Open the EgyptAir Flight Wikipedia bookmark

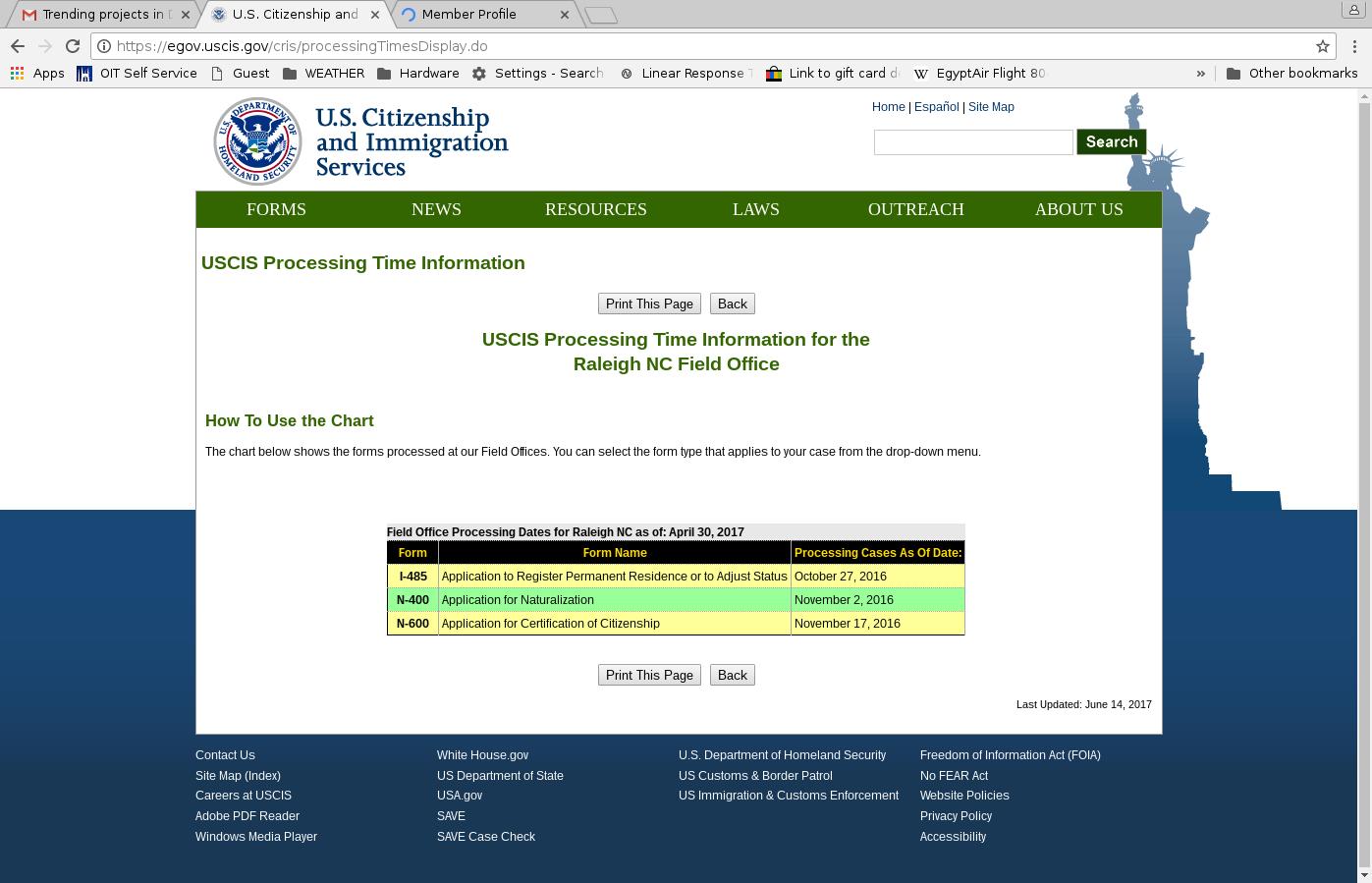click(x=980, y=74)
